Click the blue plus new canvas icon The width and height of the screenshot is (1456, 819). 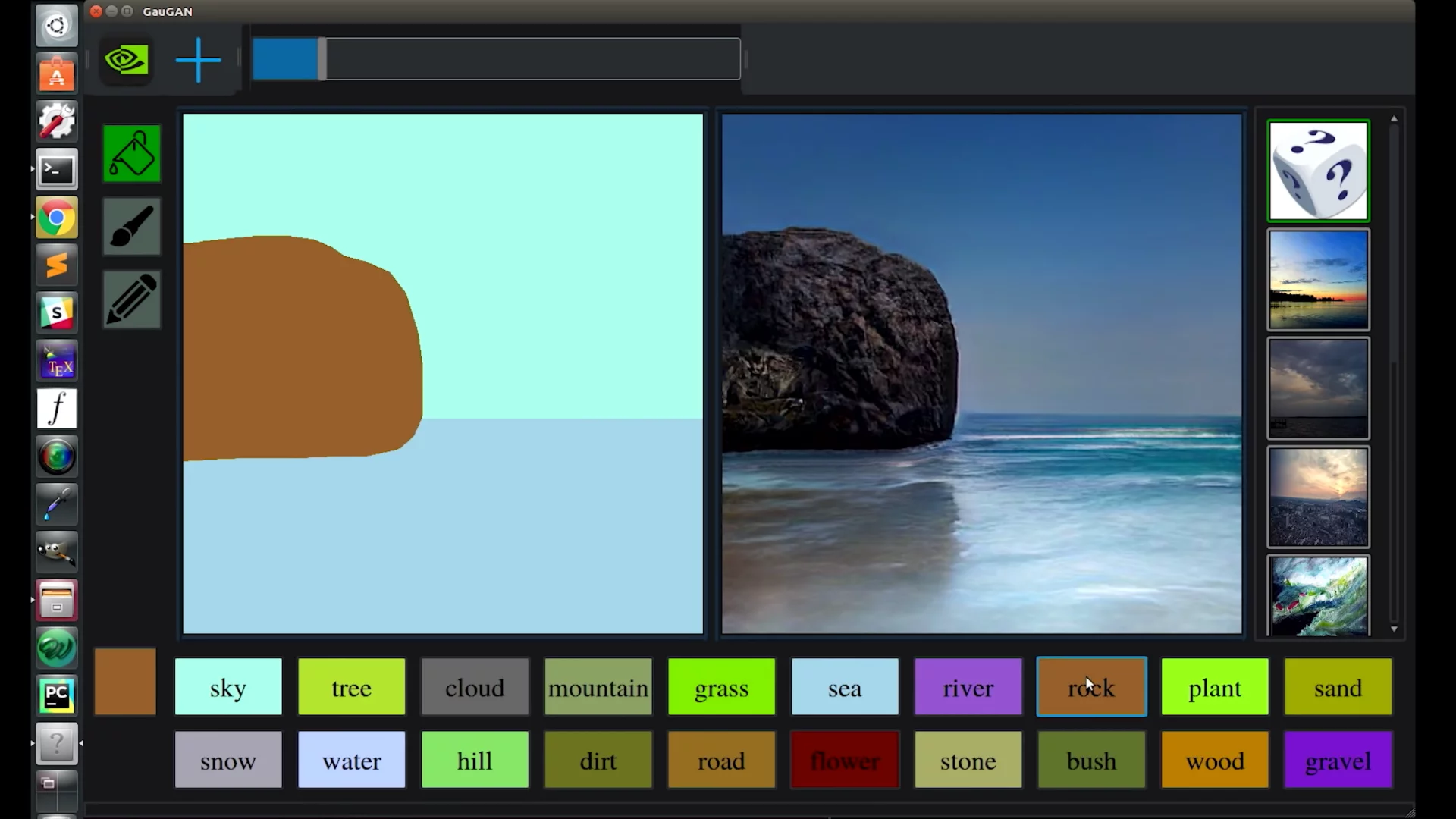click(198, 60)
